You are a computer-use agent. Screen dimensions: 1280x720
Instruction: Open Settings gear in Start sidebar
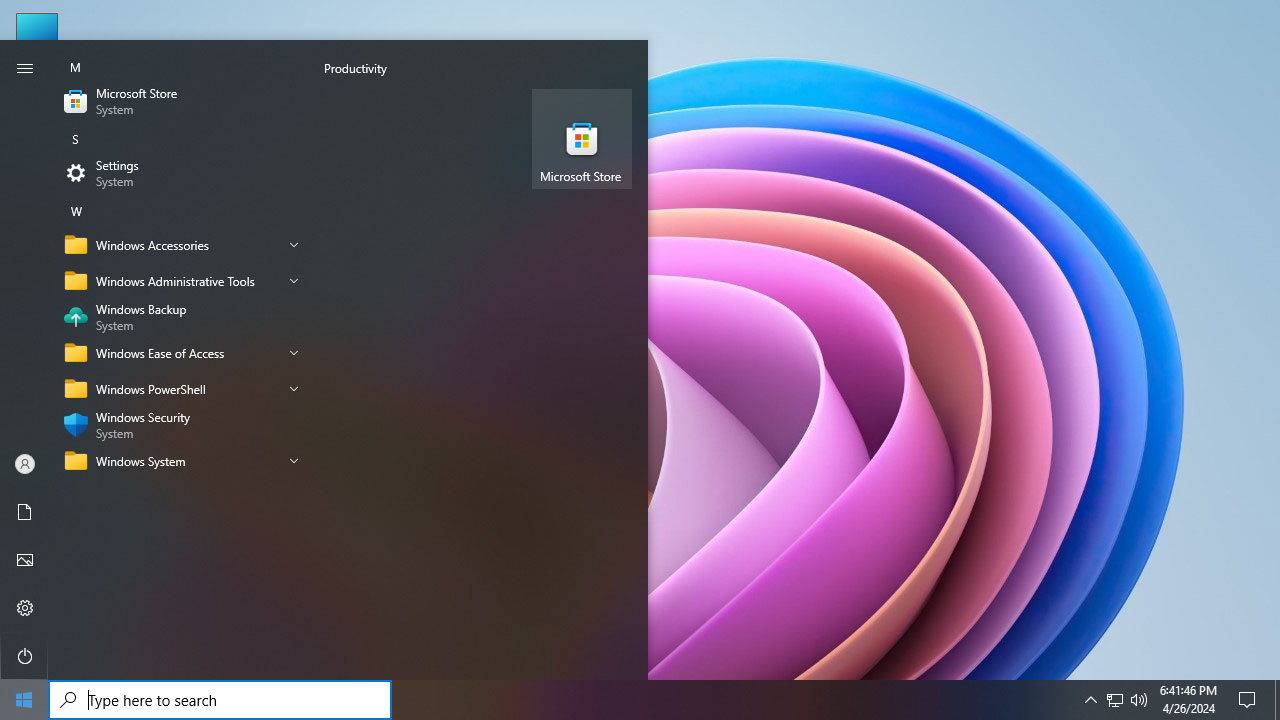click(x=25, y=608)
